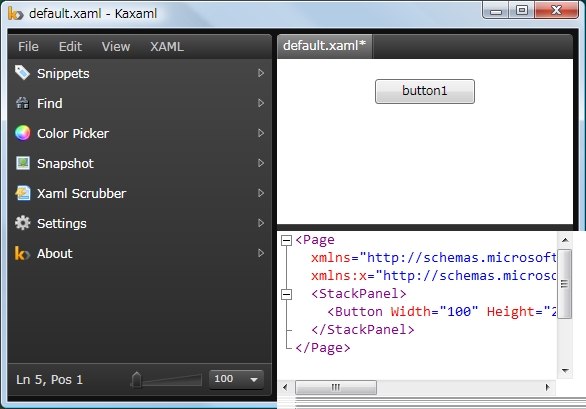
Task: Click the horizontal scrollbar thumb
Action: (x=336, y=387)
